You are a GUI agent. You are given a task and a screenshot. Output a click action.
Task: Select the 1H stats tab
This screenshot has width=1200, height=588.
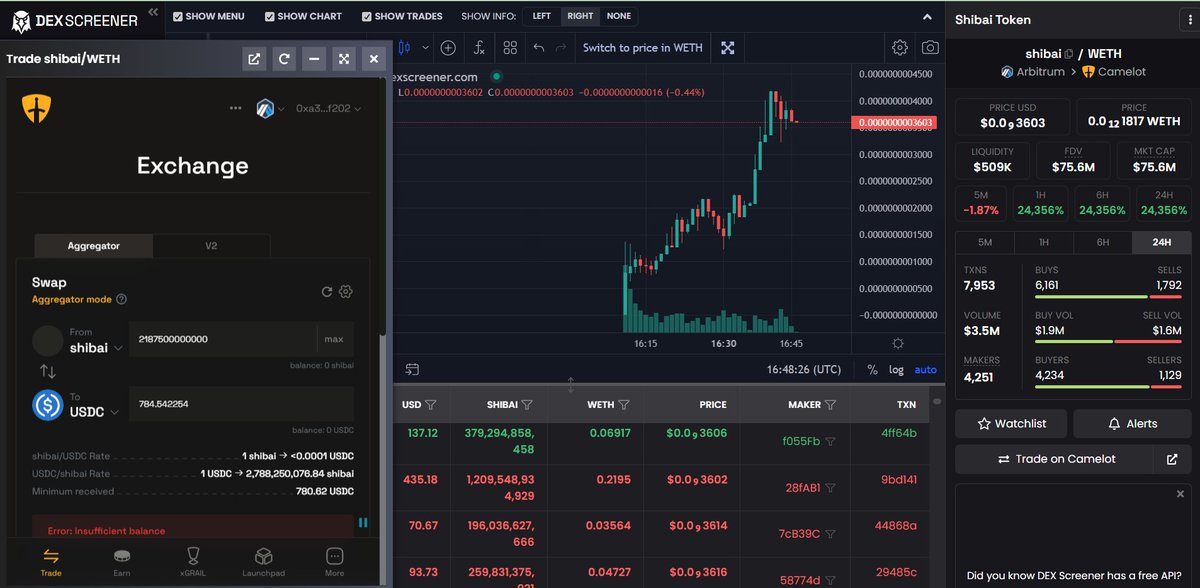coord(1044,242)
